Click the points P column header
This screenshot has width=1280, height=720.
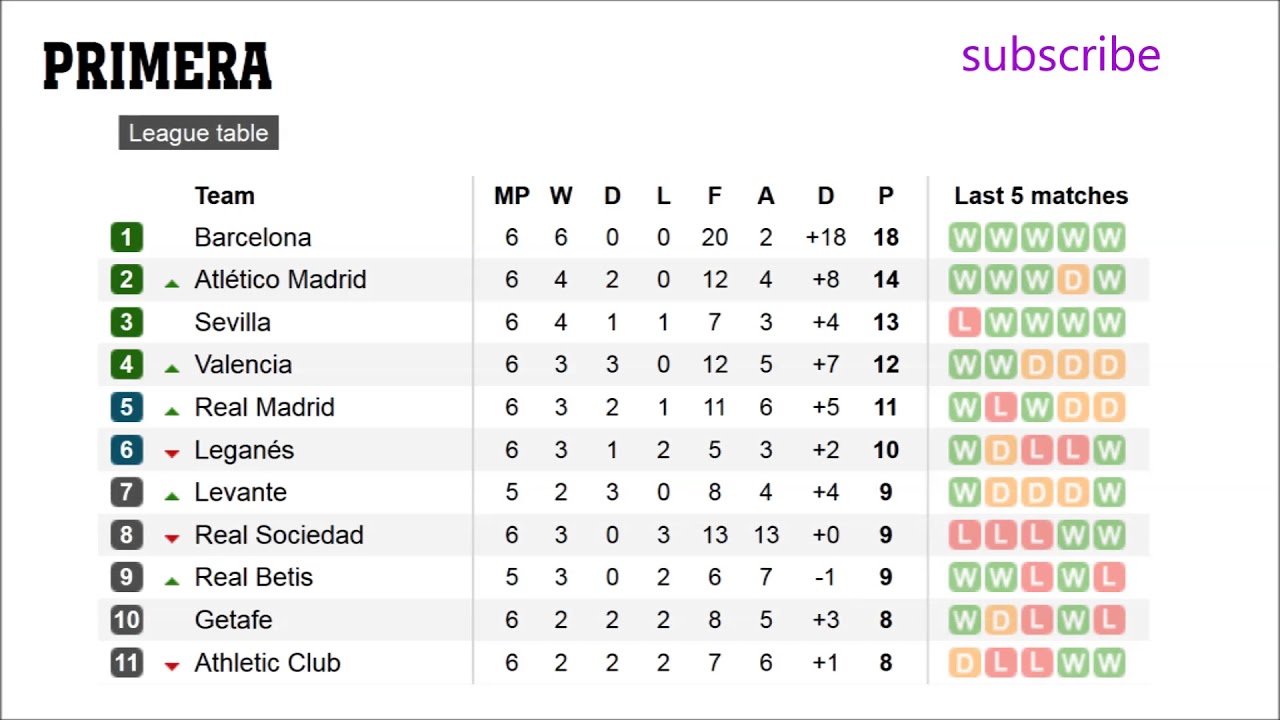886,196
